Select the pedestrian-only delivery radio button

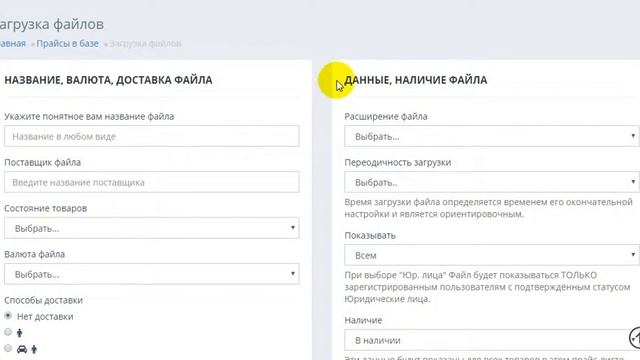point(8,332)
